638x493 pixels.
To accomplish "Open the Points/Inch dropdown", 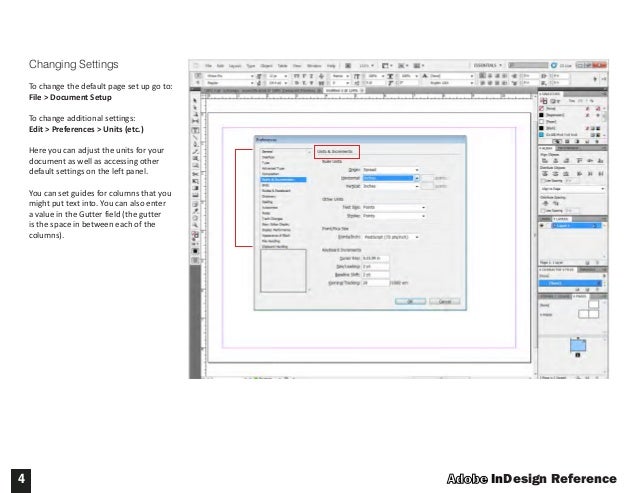I will pos(391,237).
